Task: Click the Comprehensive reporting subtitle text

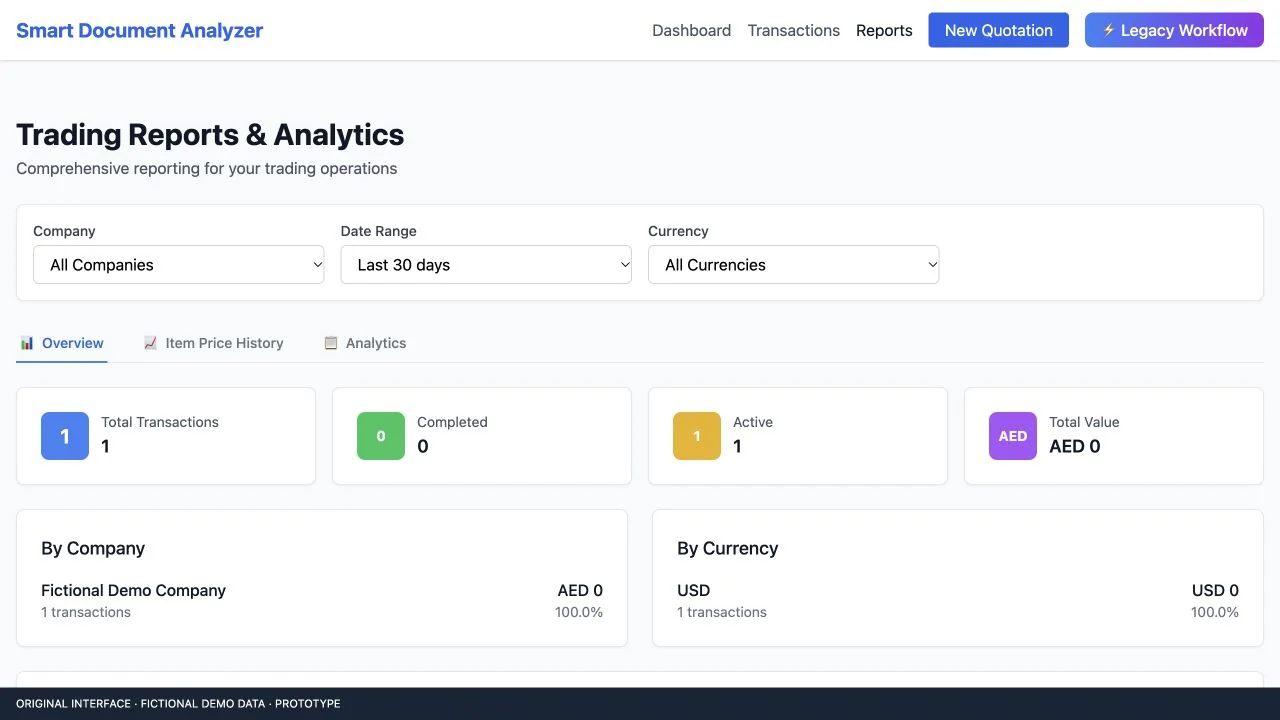Action: [x=207, y=168]
